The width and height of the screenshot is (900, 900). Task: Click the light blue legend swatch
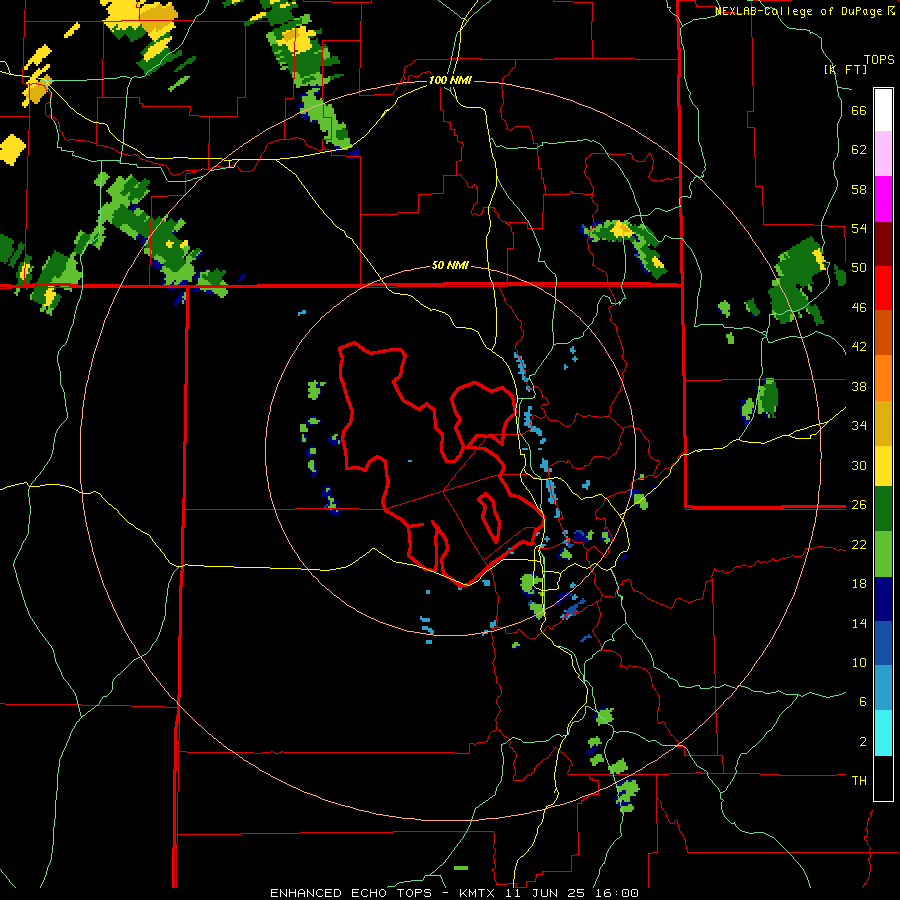883,688
